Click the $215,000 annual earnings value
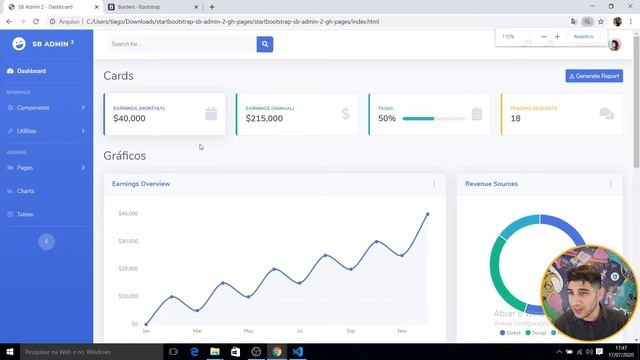Viewport: 640px width, 360px height. (264, 118)
